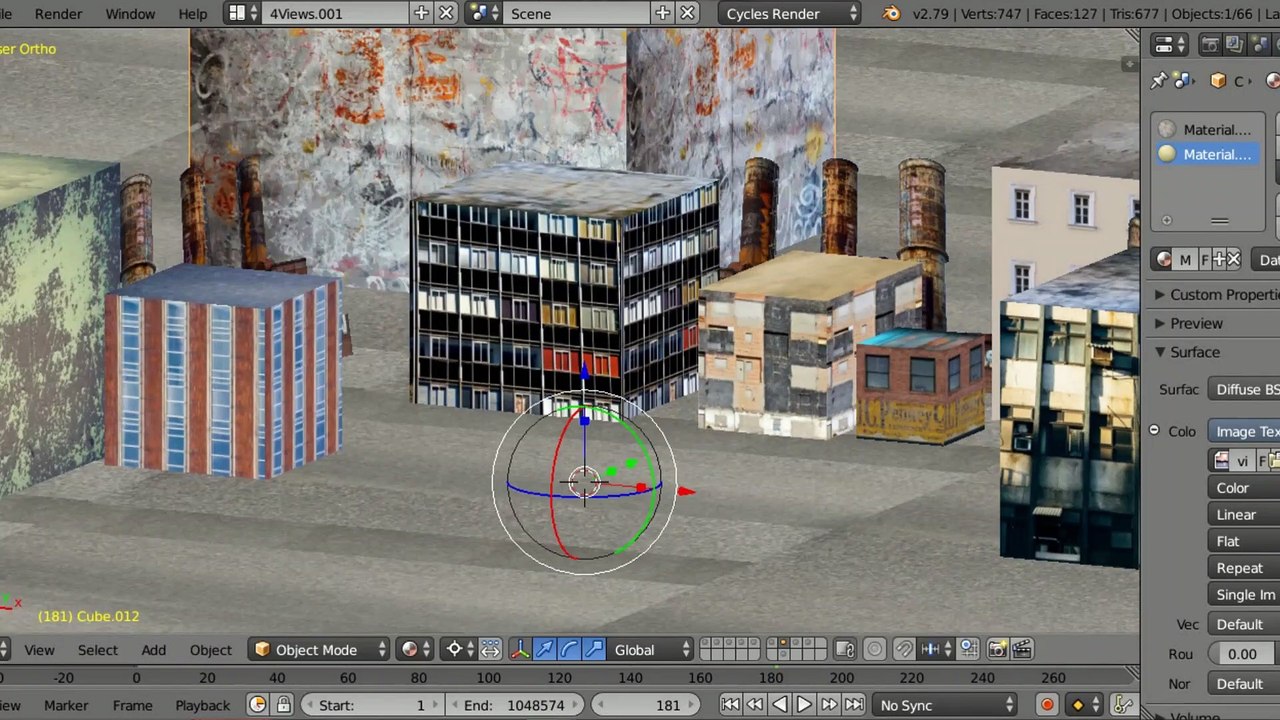Screen dimensions: 1280x720
Task: Add a new scene with plus button
Action: tap(662, 13)
